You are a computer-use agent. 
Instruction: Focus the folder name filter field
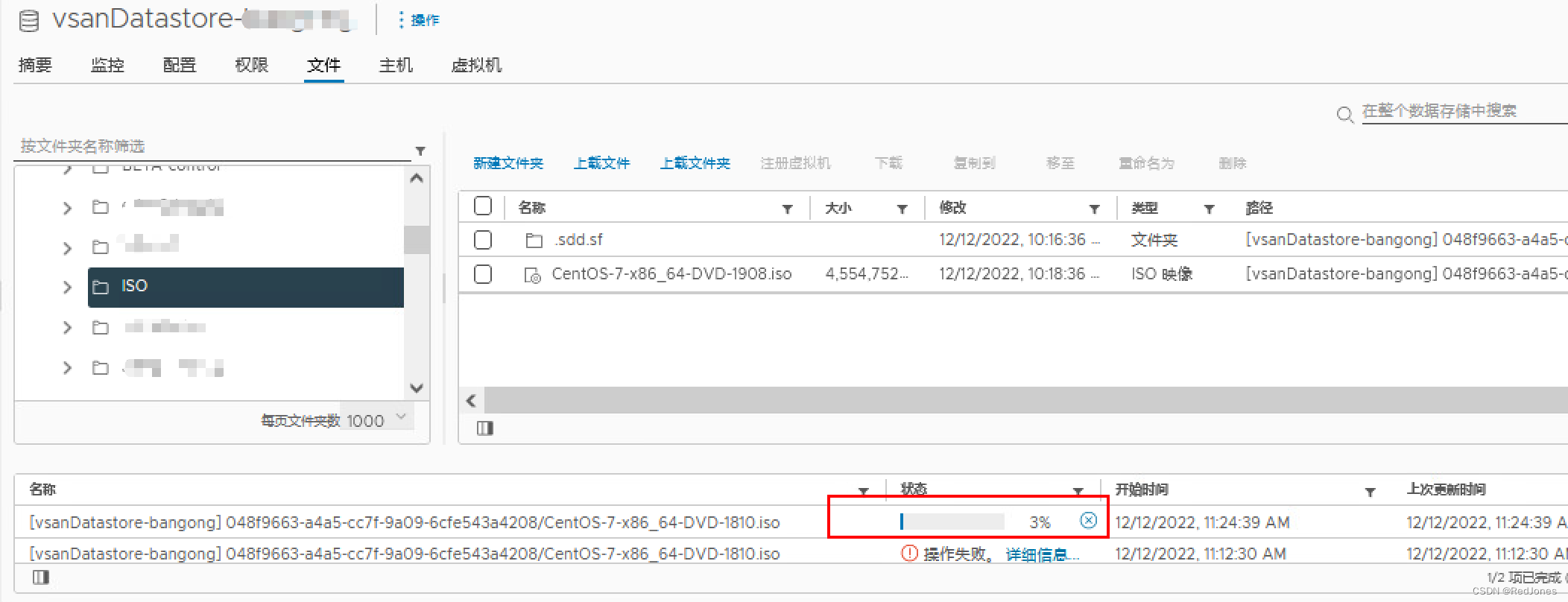(x=212, y=146)
